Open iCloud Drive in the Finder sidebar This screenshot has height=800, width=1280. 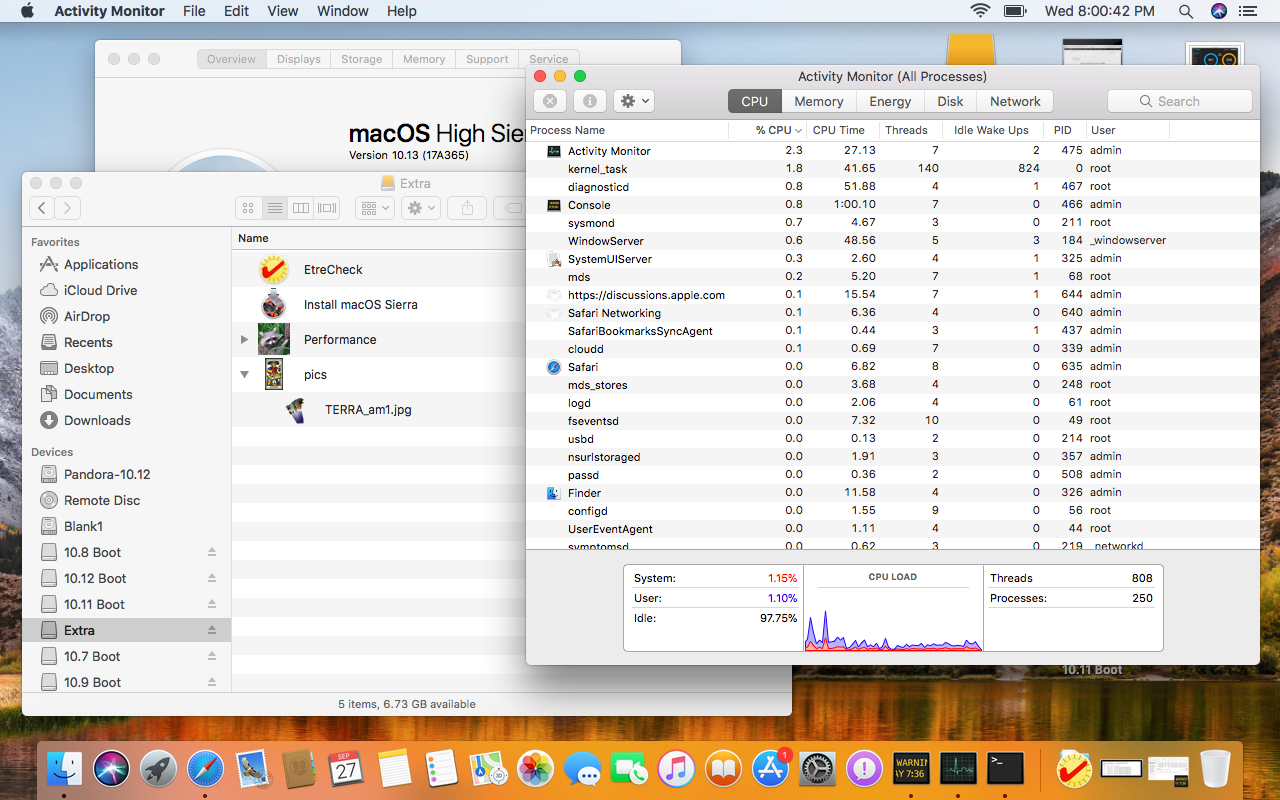click(x=100, y=290)
